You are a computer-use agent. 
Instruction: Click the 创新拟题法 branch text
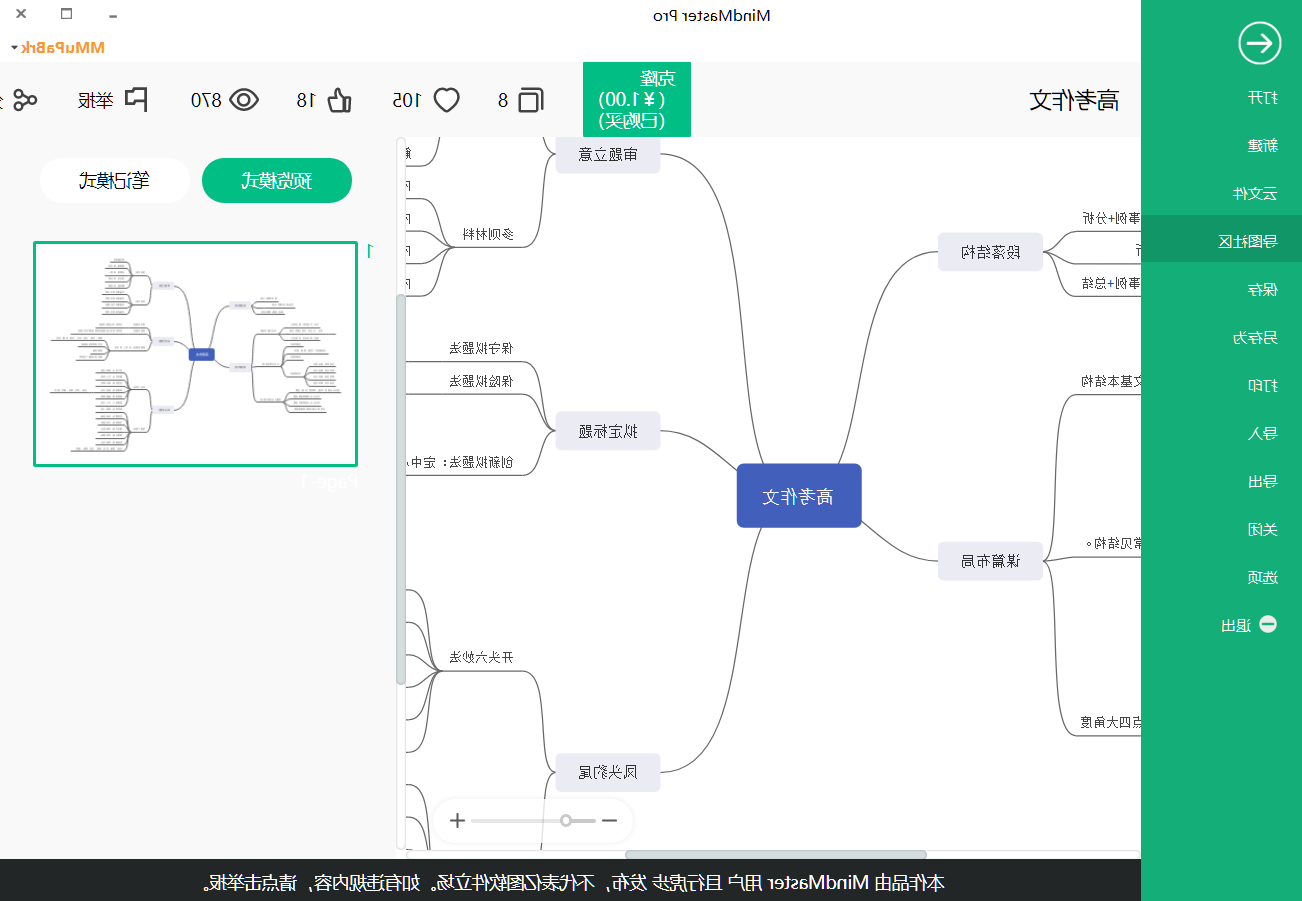[x=461, y=462]
